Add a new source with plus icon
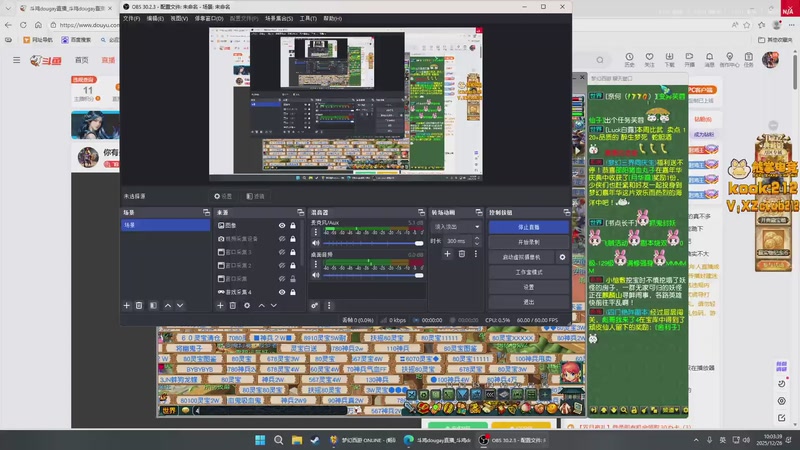 [x=220, y=306]
